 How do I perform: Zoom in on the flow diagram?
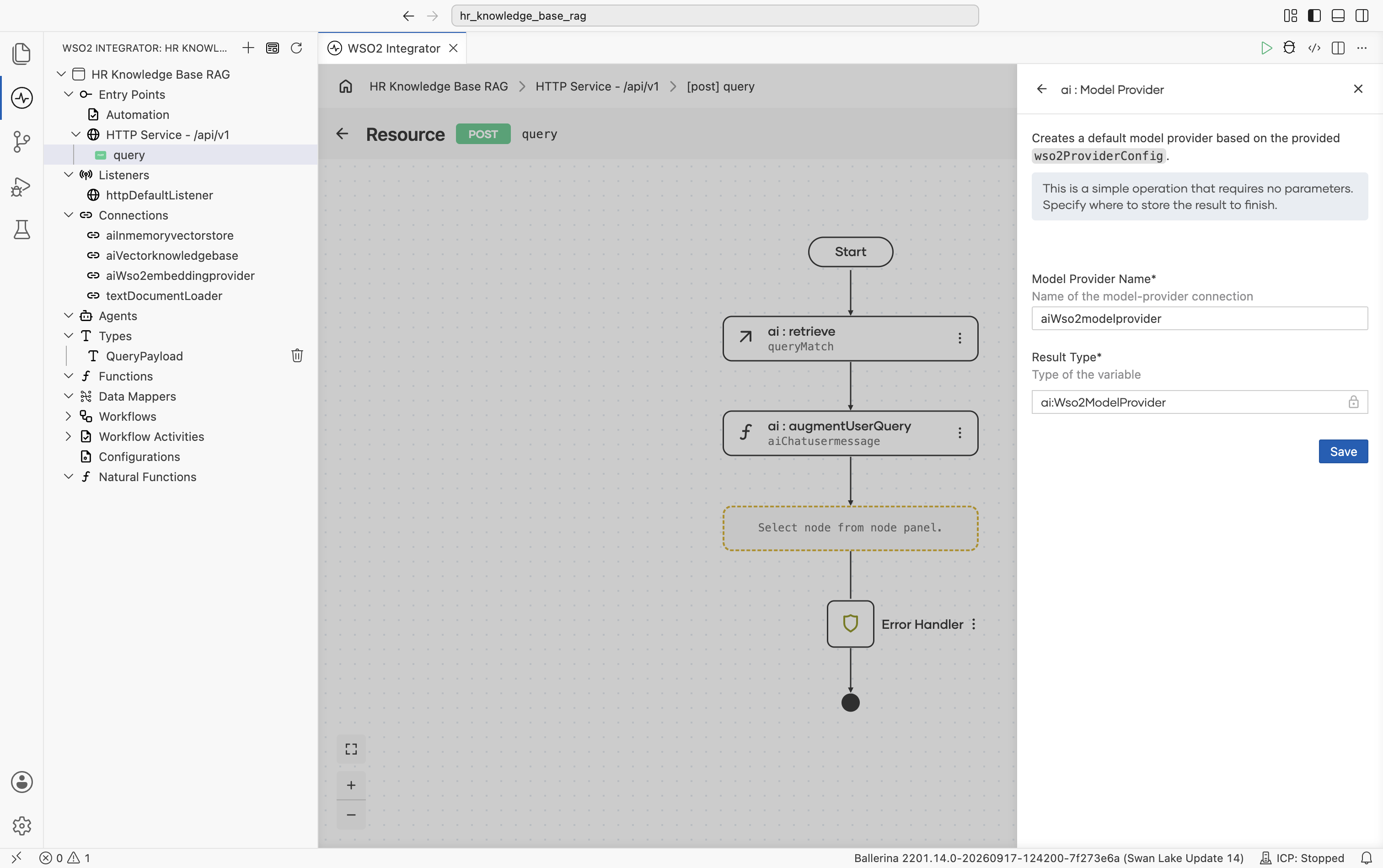tap(351, 785)
